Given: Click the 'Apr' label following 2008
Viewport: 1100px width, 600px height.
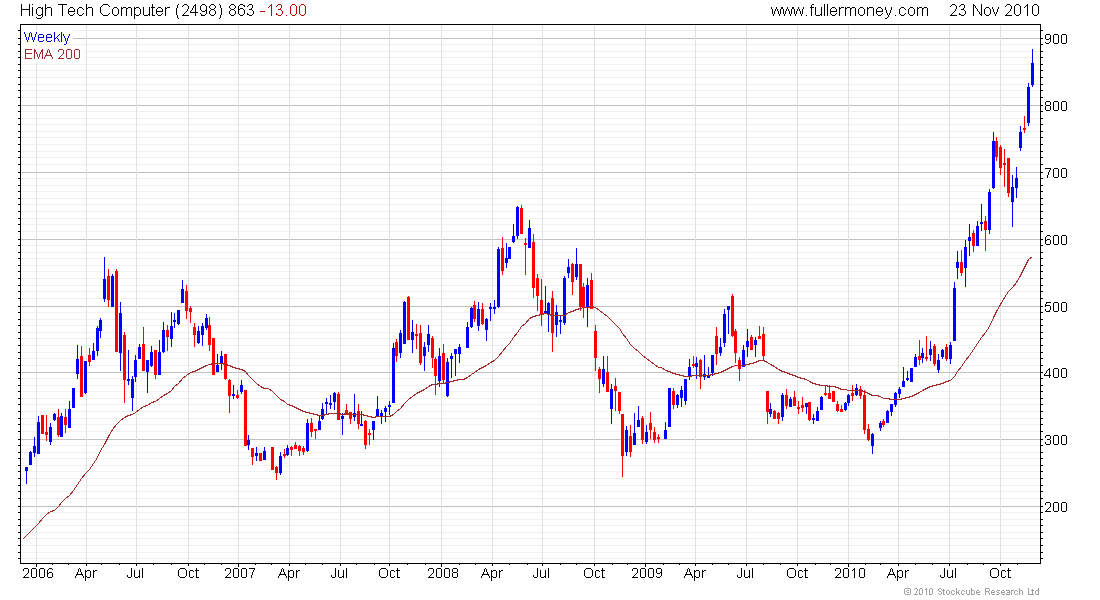Looking at the screenshot, I should click(492, 574).
